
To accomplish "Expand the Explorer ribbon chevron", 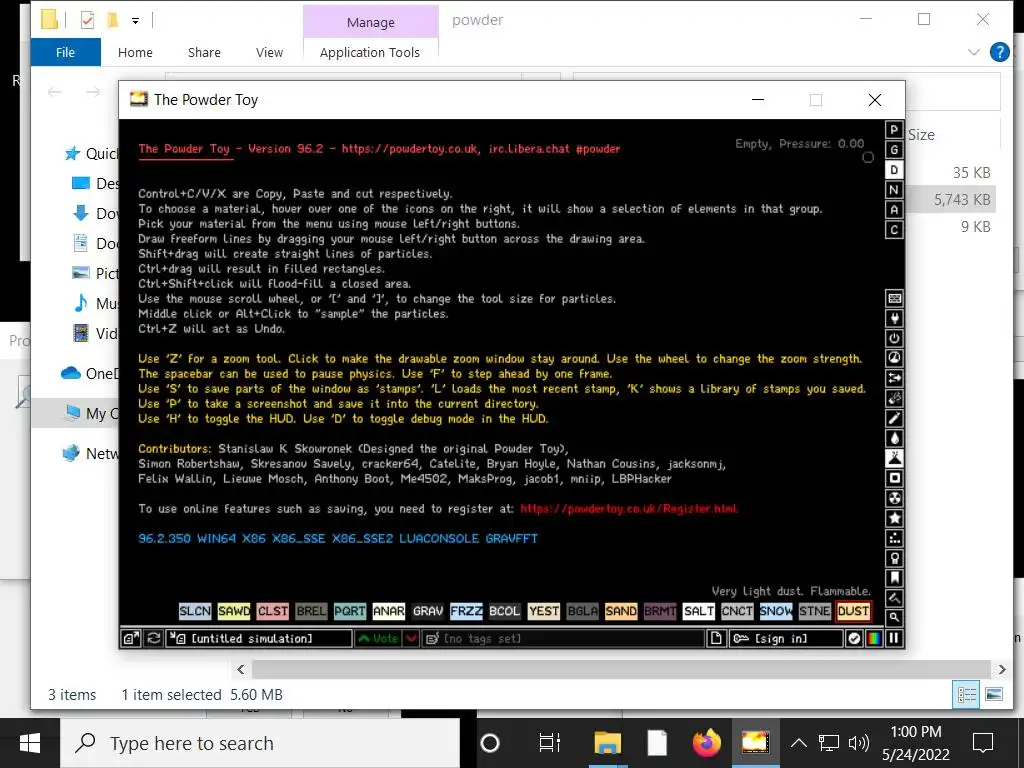I will click(x=974, y=52).
